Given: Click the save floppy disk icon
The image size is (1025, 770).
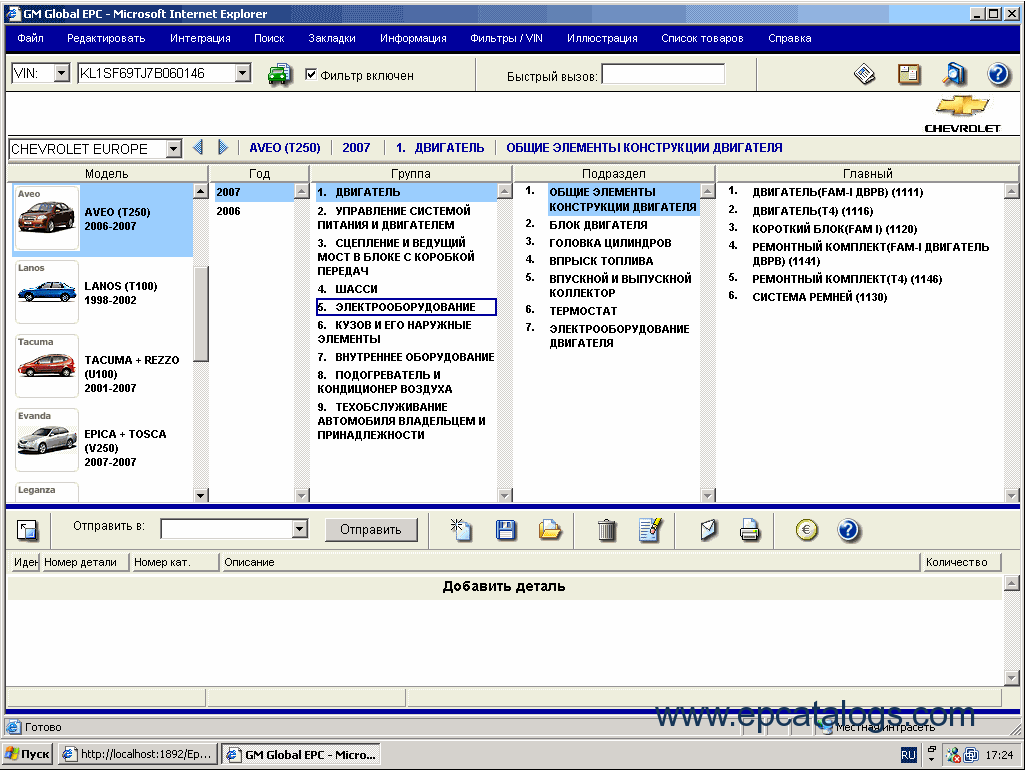Looking at the screenshot, I should (507, 530).
